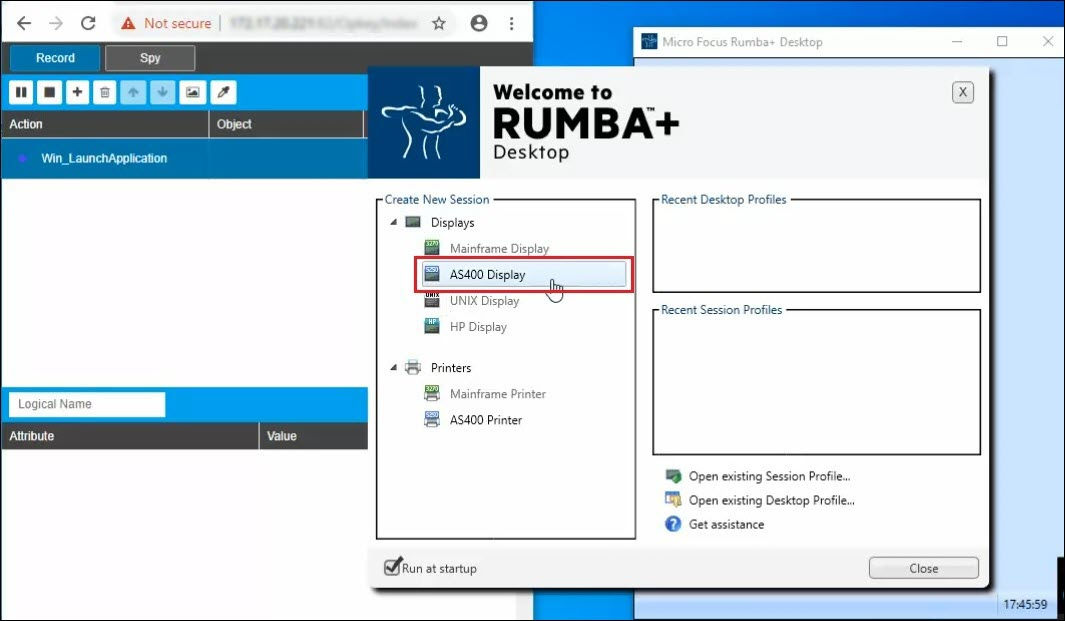The height and width of the screenshot is (621, 1065).
Task: Move step up with arrow icon
Action: pos(133,92)
